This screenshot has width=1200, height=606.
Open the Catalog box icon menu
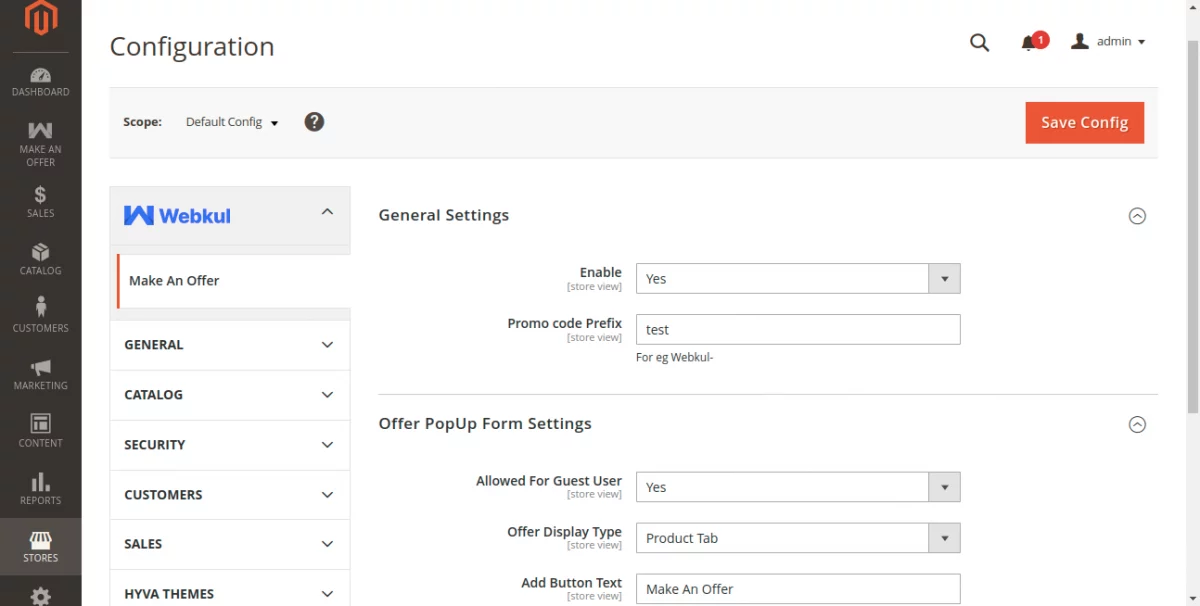[x=40, y=257]
